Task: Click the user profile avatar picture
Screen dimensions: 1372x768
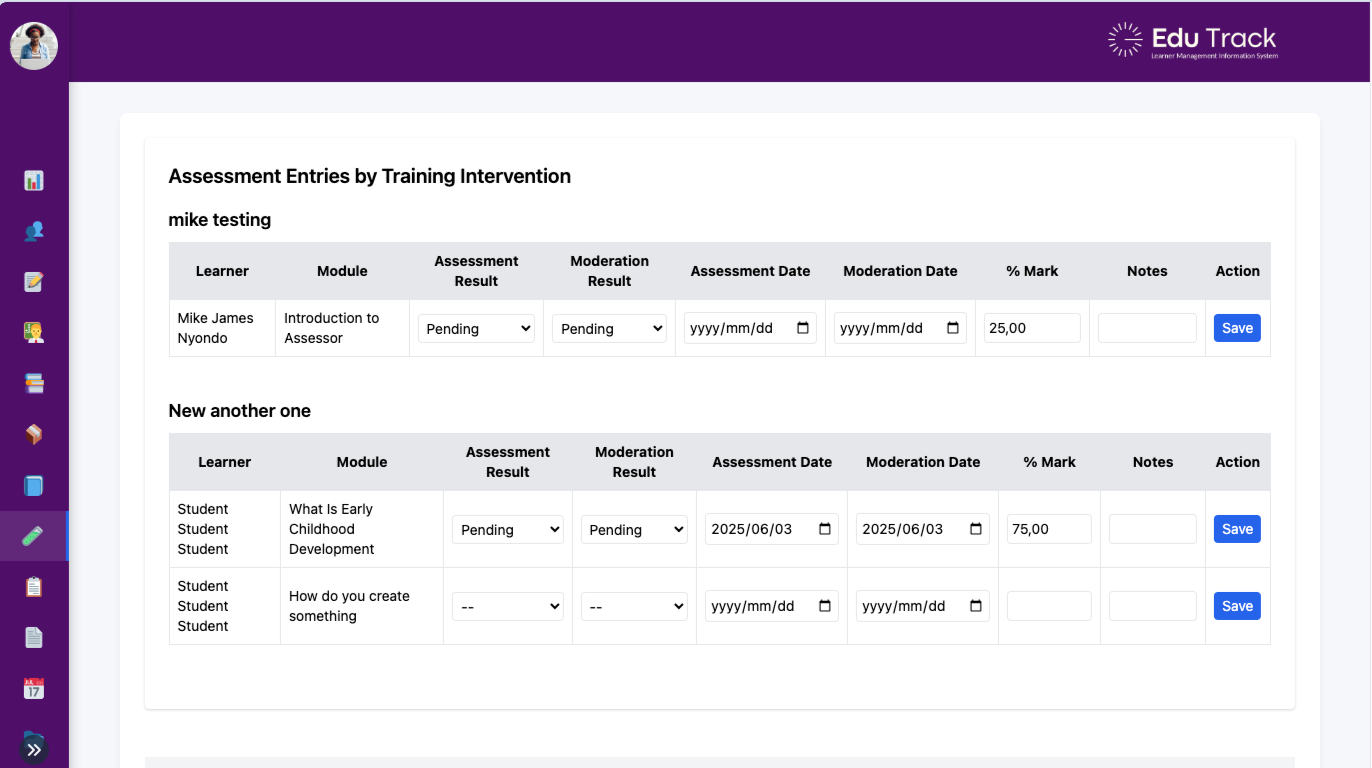Action: click(x=34, y=46)
